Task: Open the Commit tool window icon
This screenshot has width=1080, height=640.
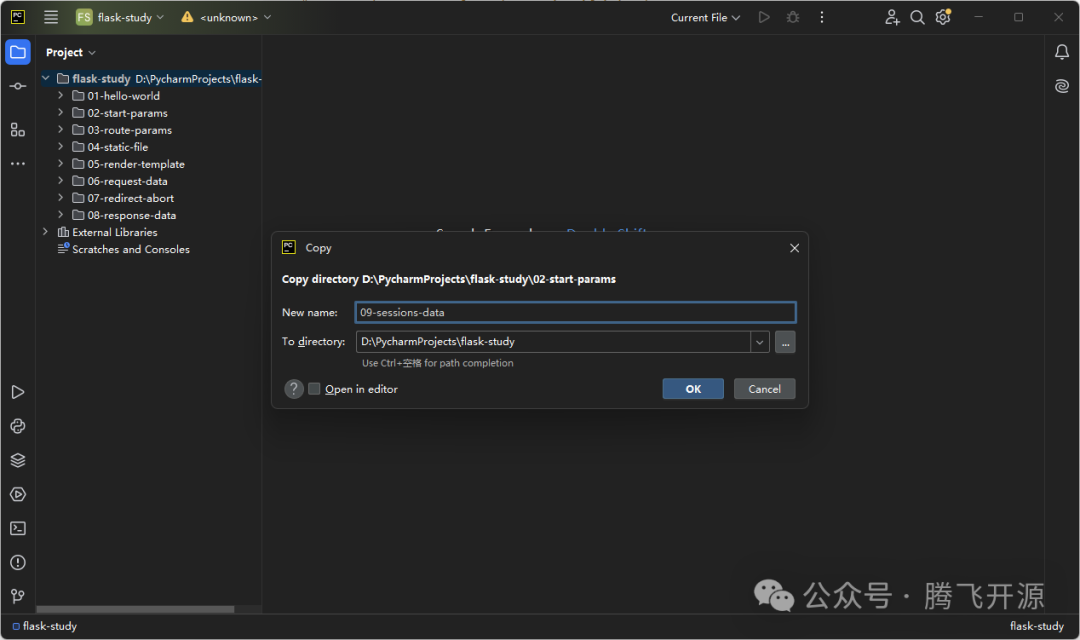Action: click(18, 86)
